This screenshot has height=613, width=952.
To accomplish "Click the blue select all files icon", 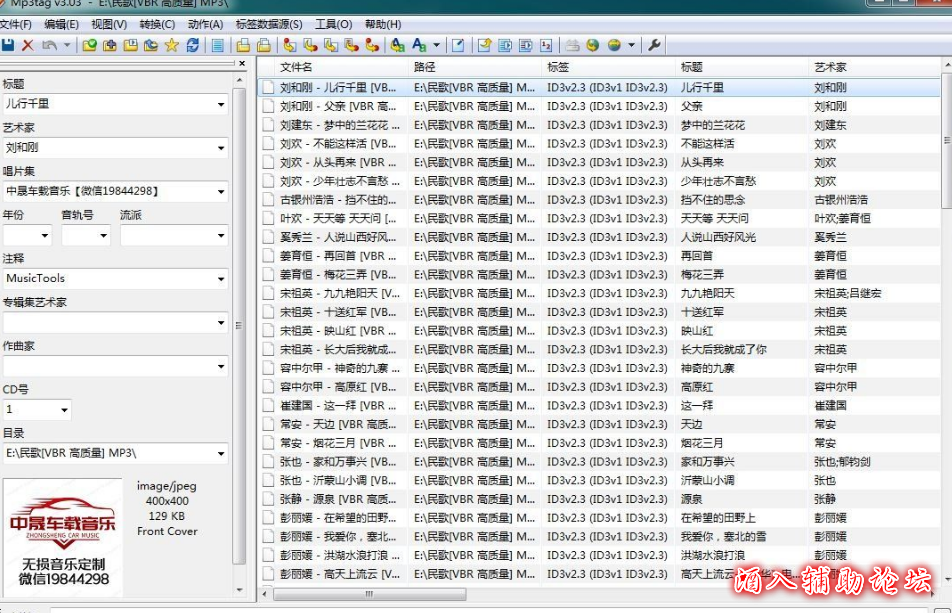I will 217,45.
